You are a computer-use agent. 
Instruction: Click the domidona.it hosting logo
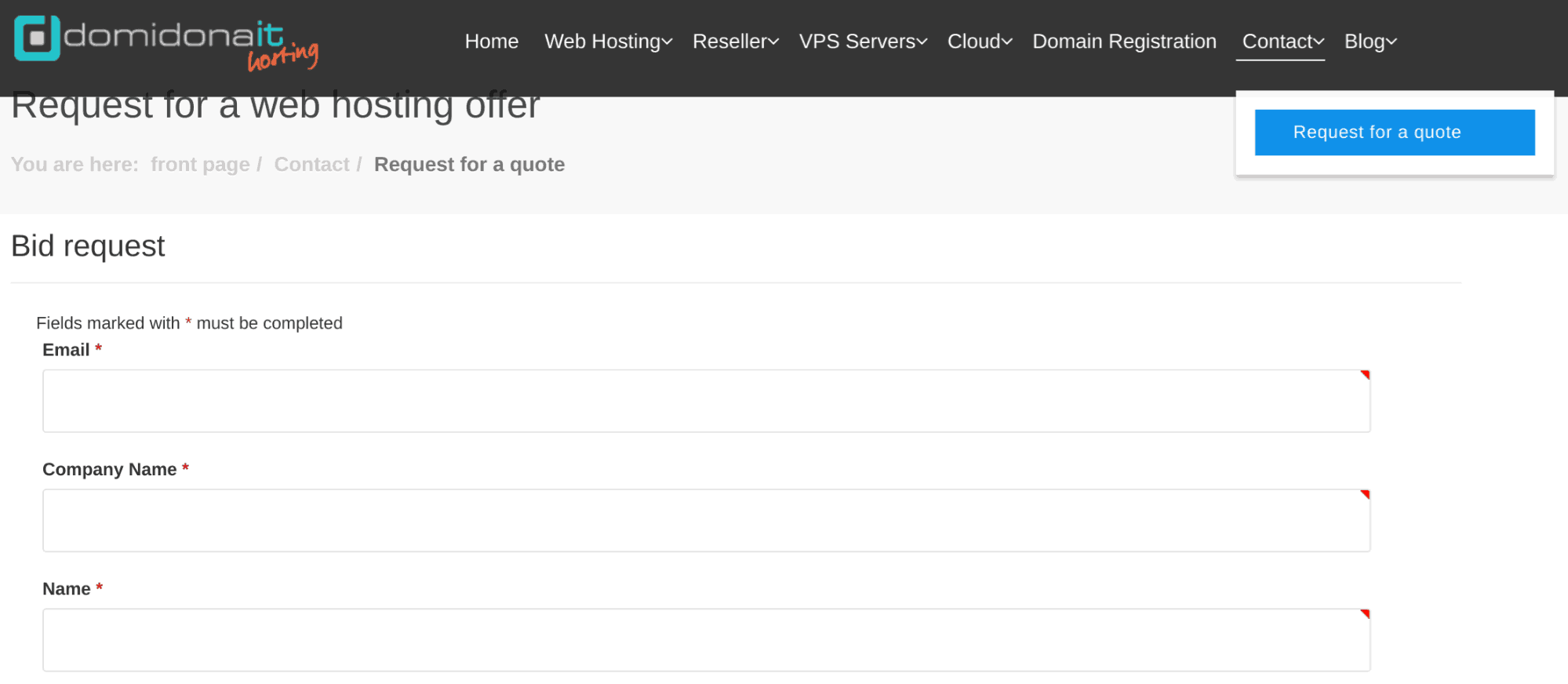166,42
